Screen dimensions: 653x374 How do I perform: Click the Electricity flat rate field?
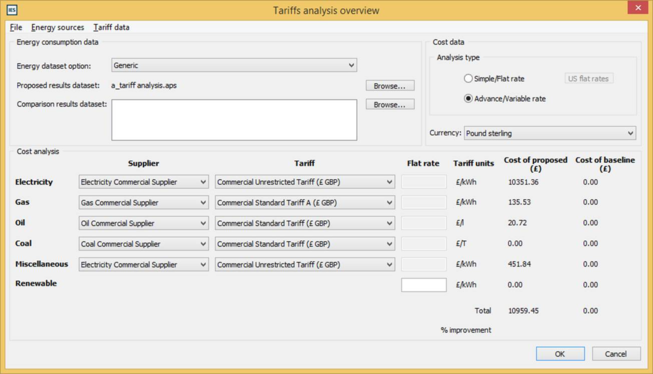click(424, 182)
